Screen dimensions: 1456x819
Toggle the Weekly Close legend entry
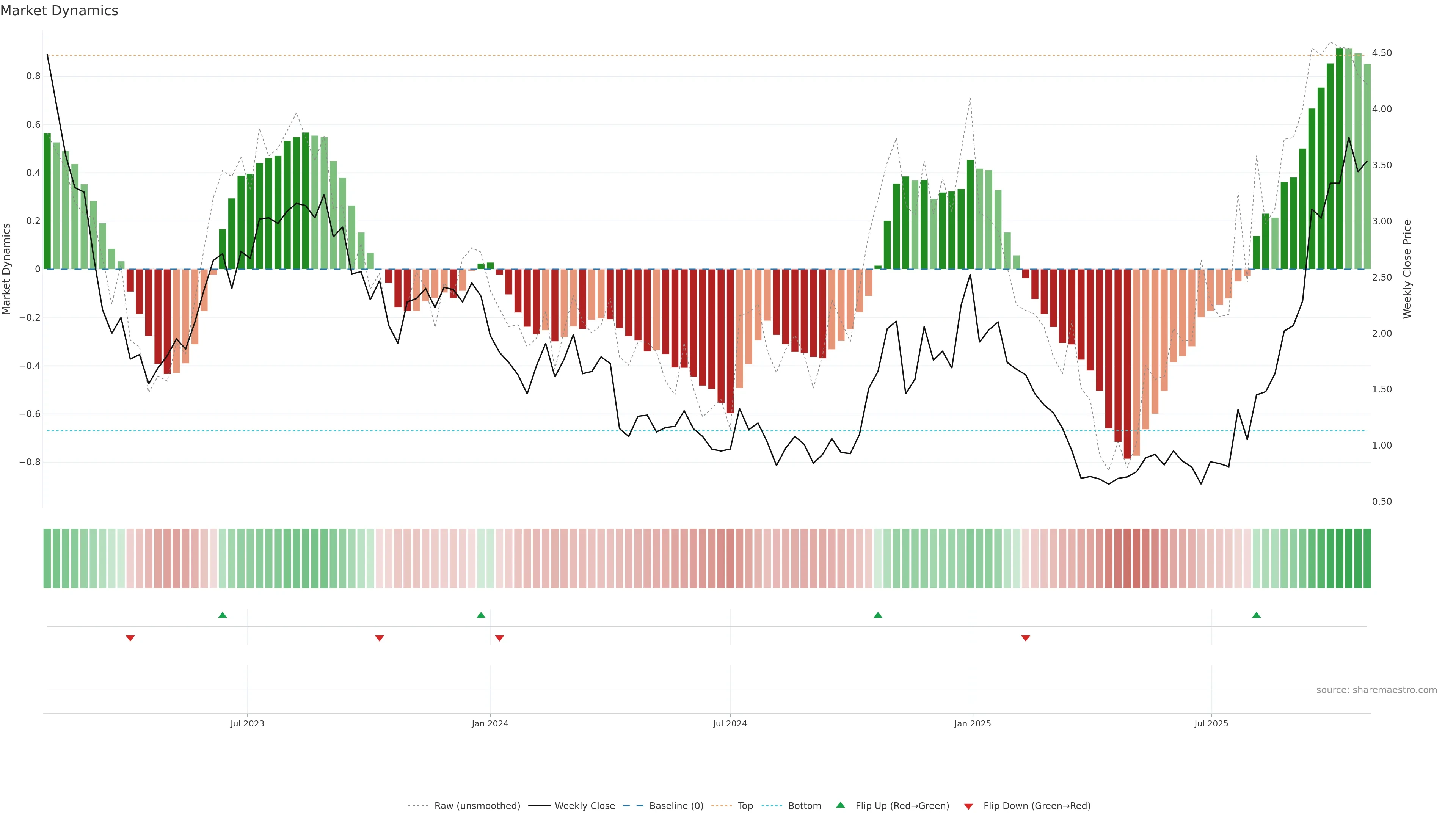tap(584, 805)
